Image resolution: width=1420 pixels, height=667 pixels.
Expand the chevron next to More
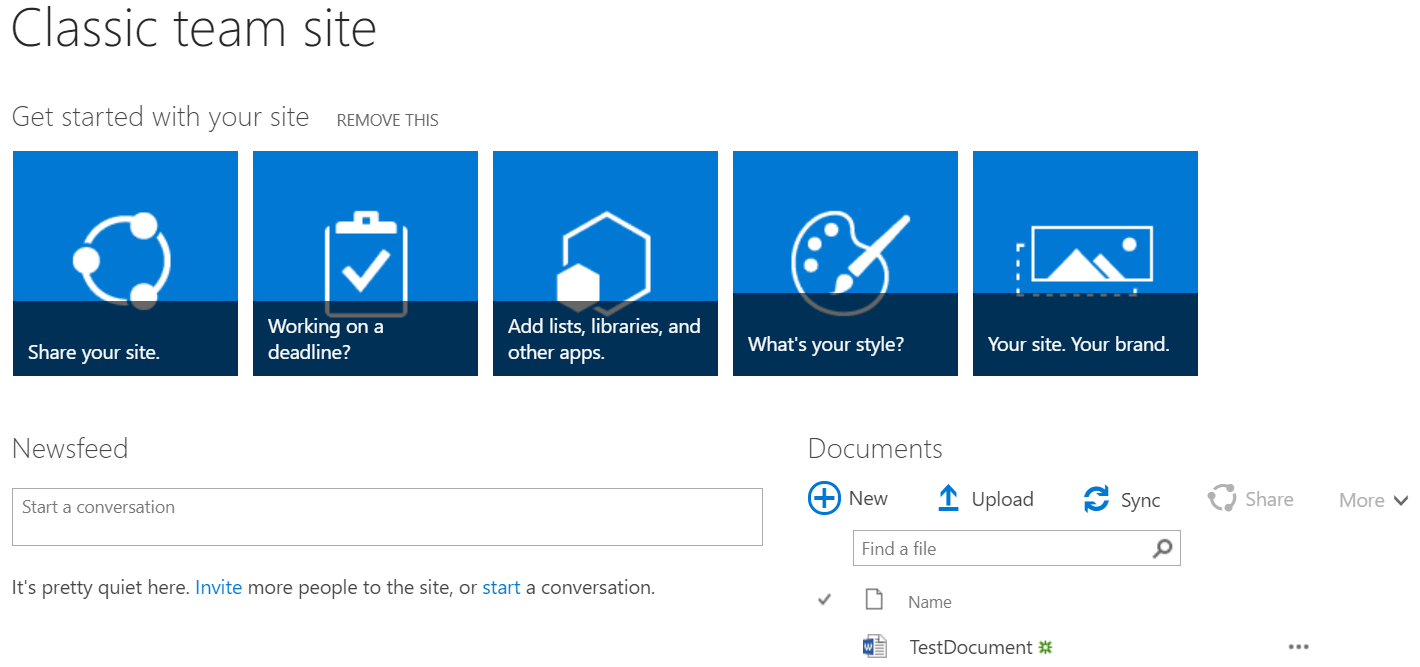(x=1401, y=500)
